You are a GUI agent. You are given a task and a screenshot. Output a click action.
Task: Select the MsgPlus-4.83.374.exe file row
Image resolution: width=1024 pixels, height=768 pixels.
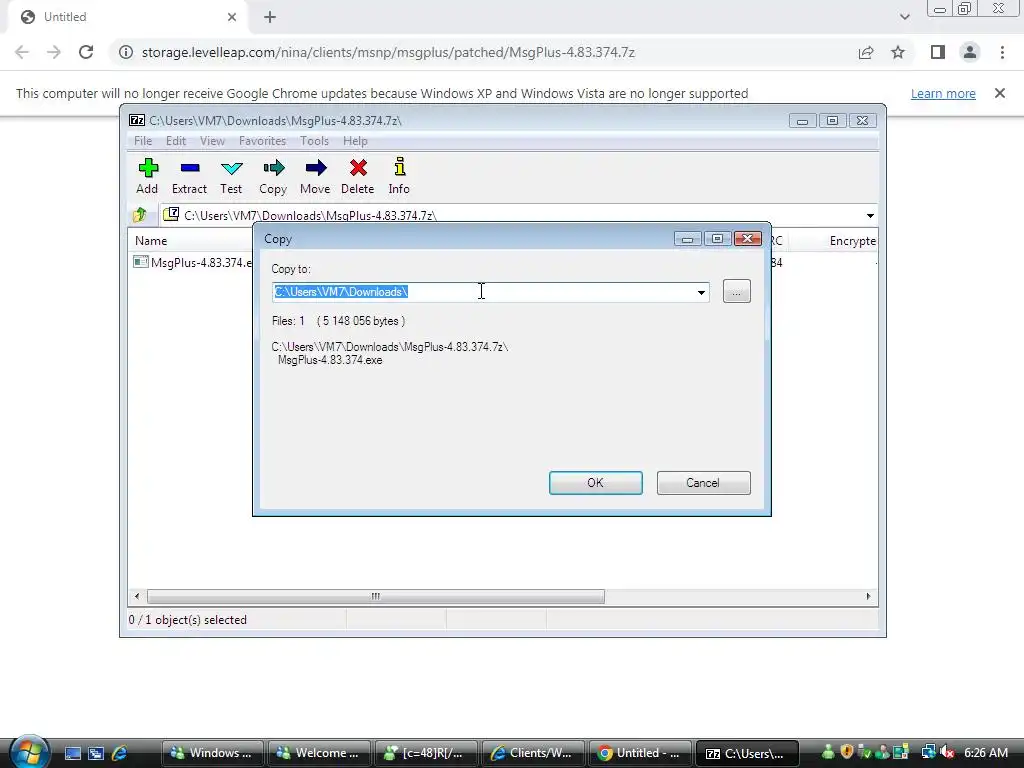[193, 263]
